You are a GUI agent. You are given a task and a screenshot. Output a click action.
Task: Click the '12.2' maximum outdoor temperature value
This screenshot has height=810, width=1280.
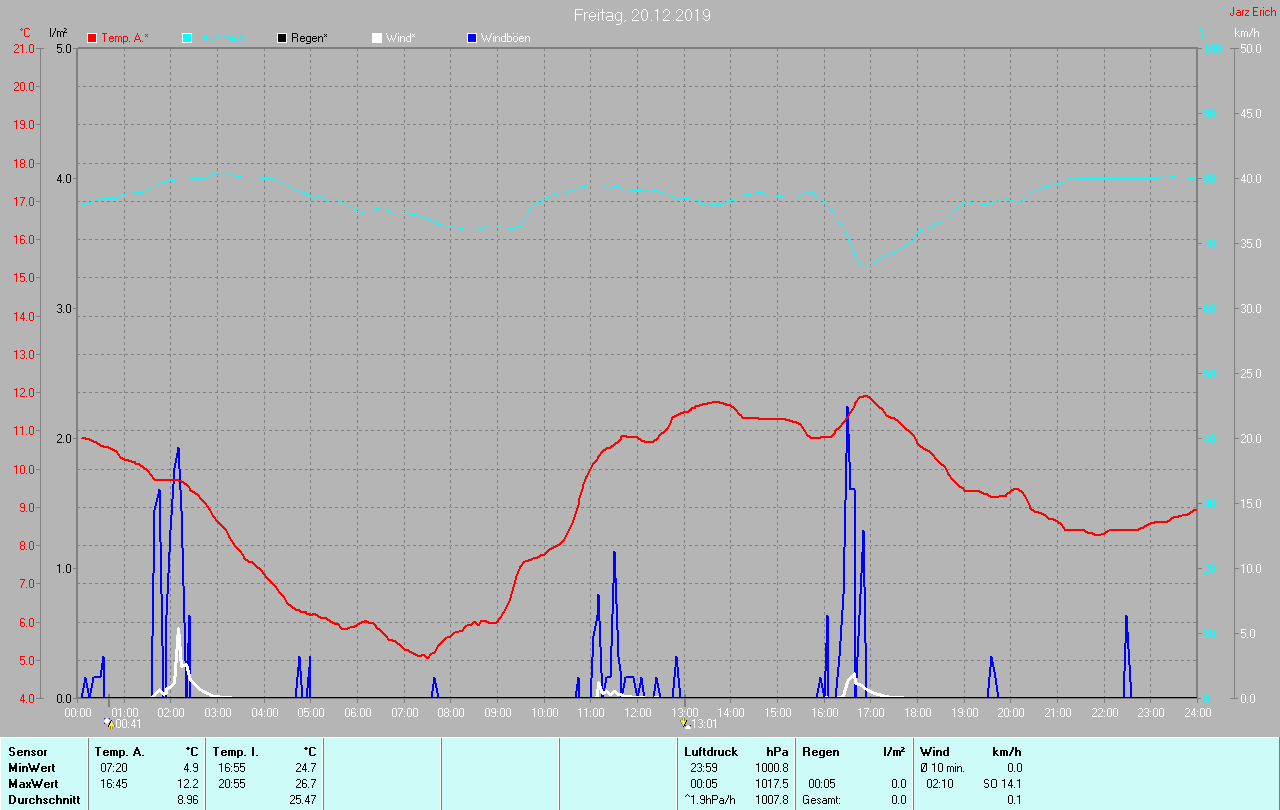188,784
